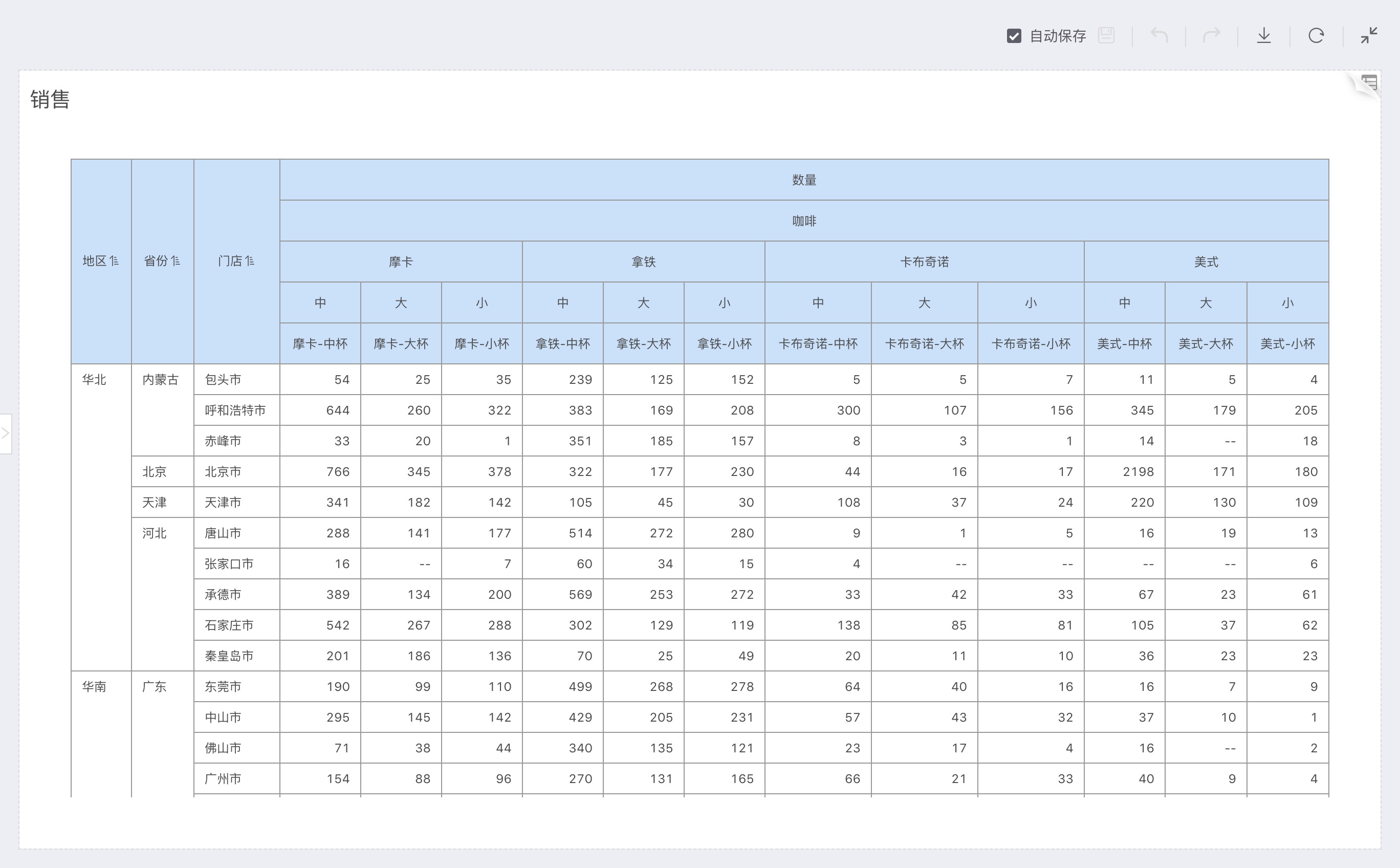The height and width of the screenshot is (868, 1400).
Task: Click the redo arrow icon
Action: (1211, 36)
